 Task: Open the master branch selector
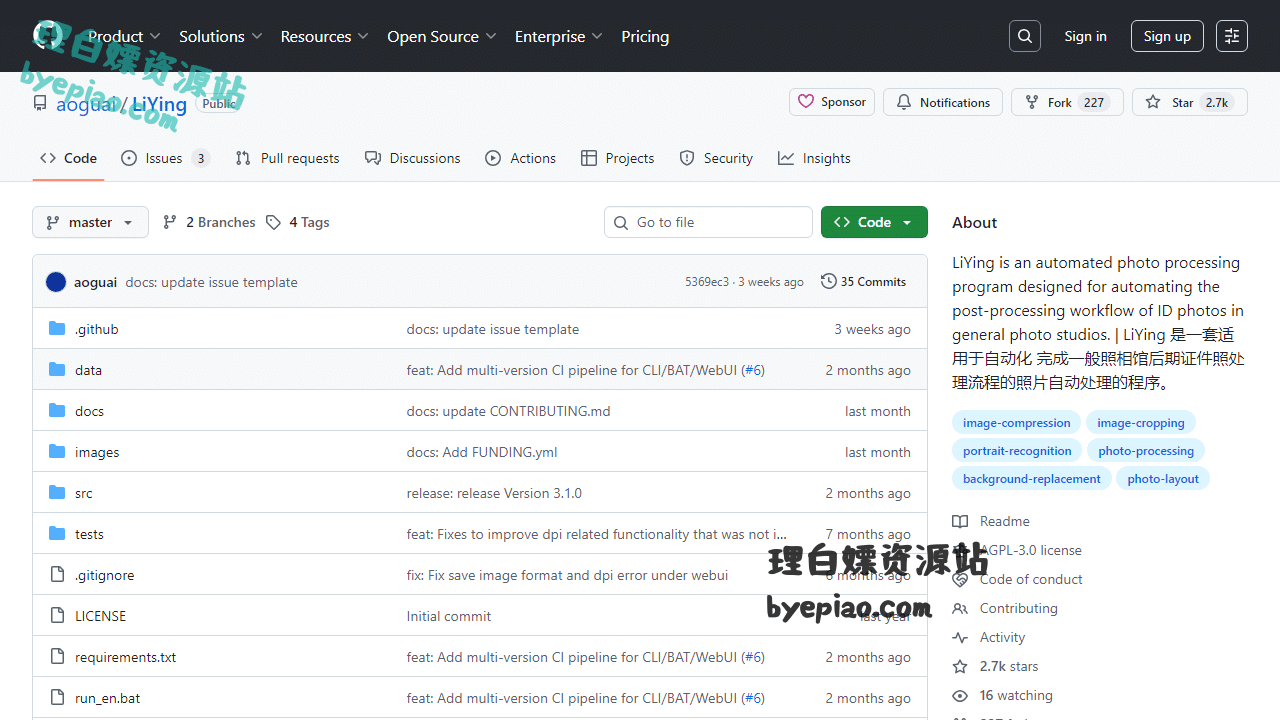[90, 222]
